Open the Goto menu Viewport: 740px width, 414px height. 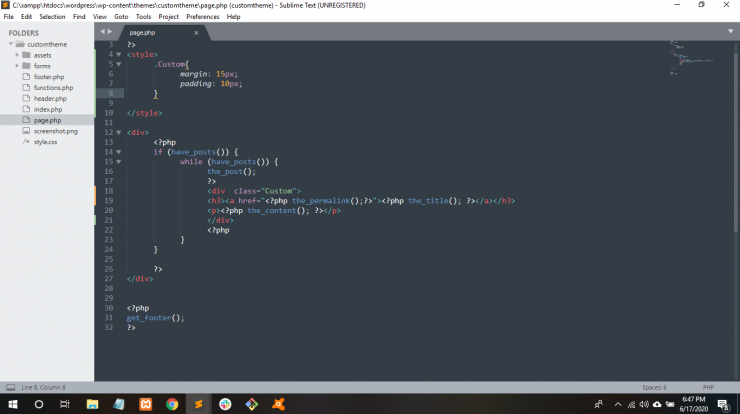(121, 17)
